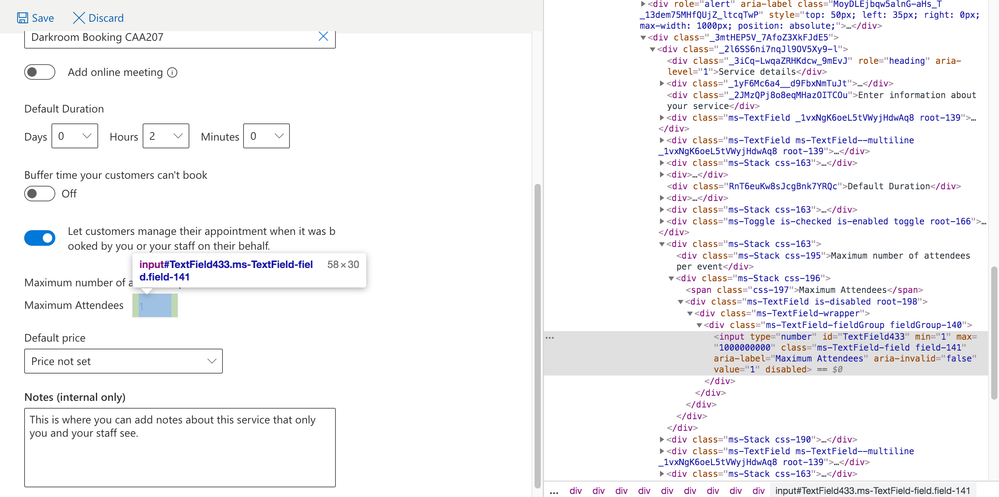999x497 pixels.
Task: Click the Maximum Attendees number field
Action: tap(155, 306)
